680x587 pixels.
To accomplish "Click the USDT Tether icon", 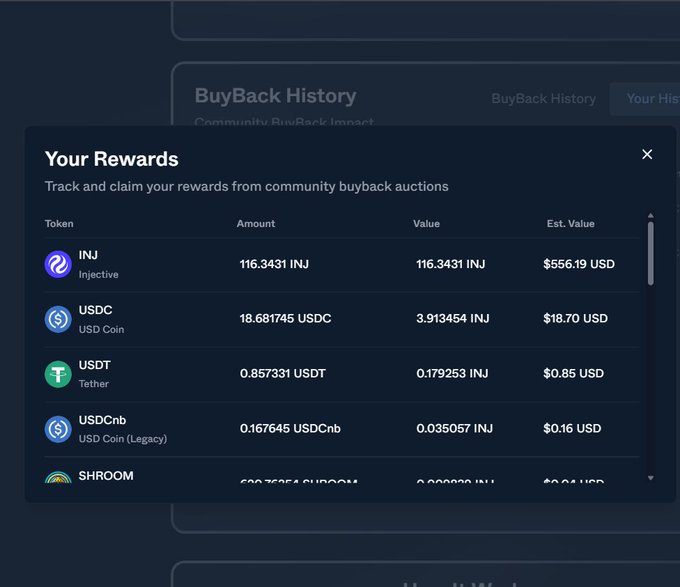I will [58, 374].
